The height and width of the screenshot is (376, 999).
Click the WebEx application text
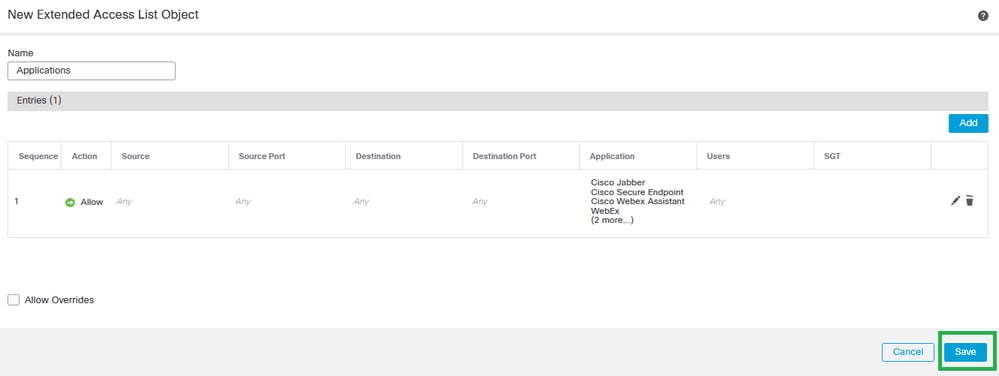click(x=605, y=210)
